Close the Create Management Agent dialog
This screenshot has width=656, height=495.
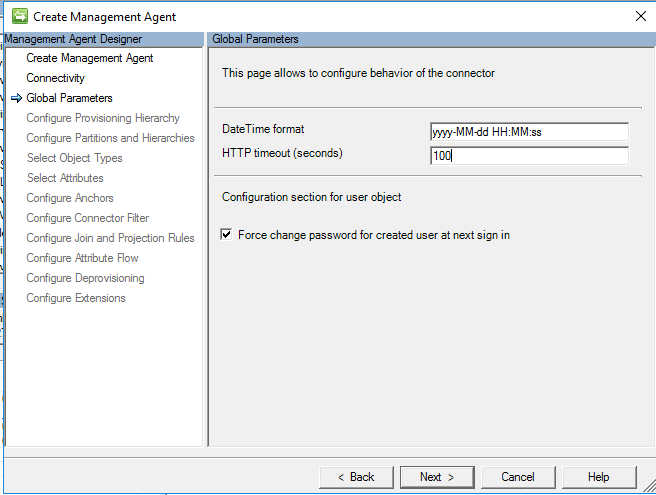[x=641, y=16]
